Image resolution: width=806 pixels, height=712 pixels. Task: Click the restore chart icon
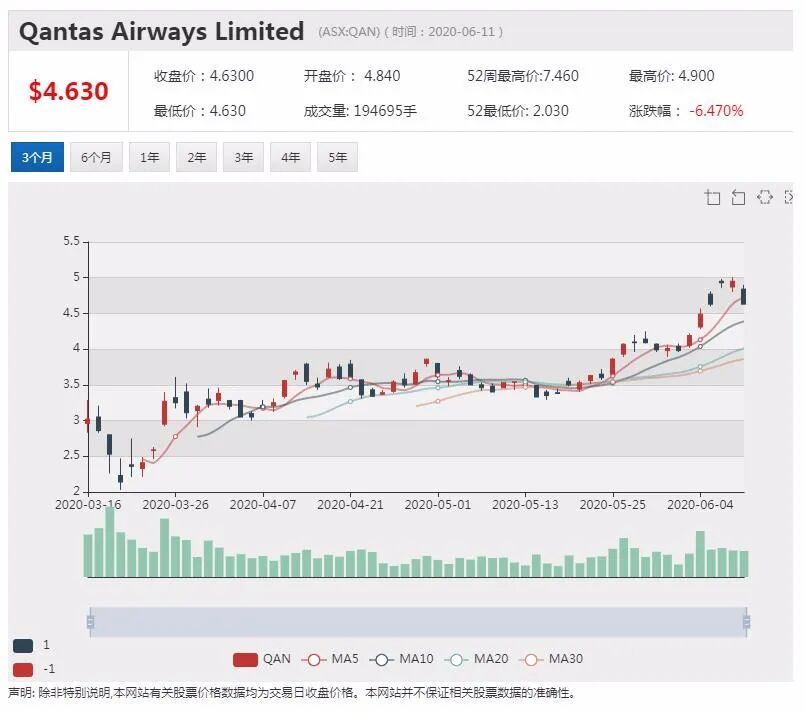(765, 197)
